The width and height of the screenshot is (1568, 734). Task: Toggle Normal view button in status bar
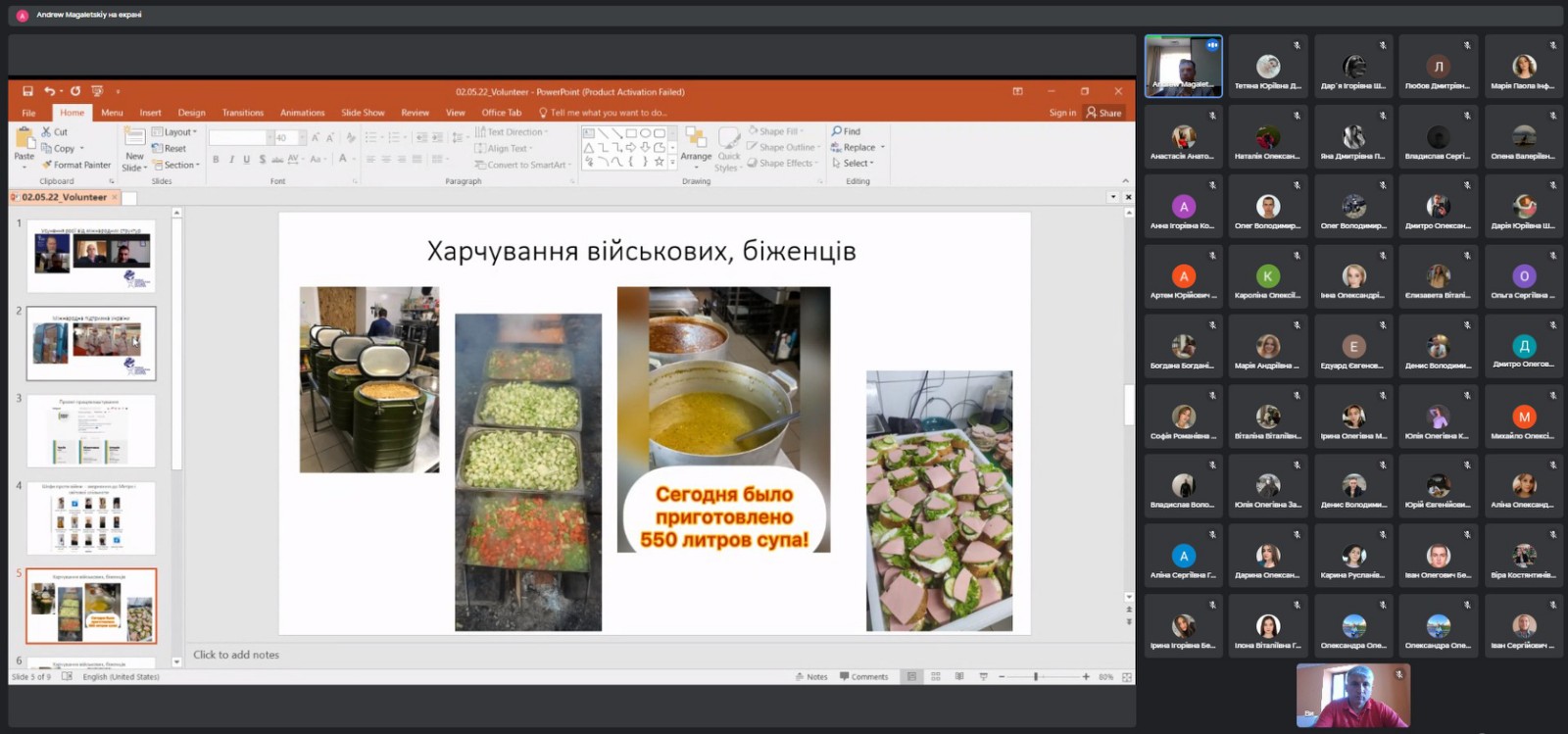pyautogui.click(x=912, y=676)
